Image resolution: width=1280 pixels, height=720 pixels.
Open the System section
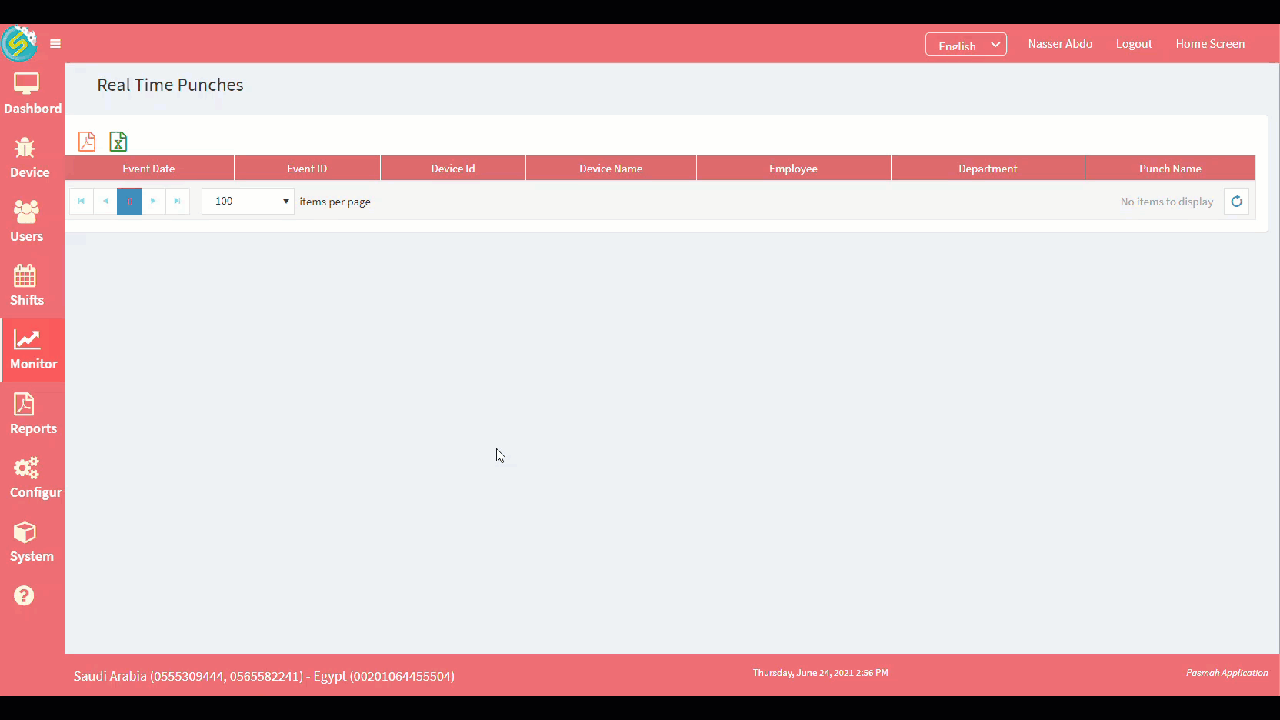32,542
